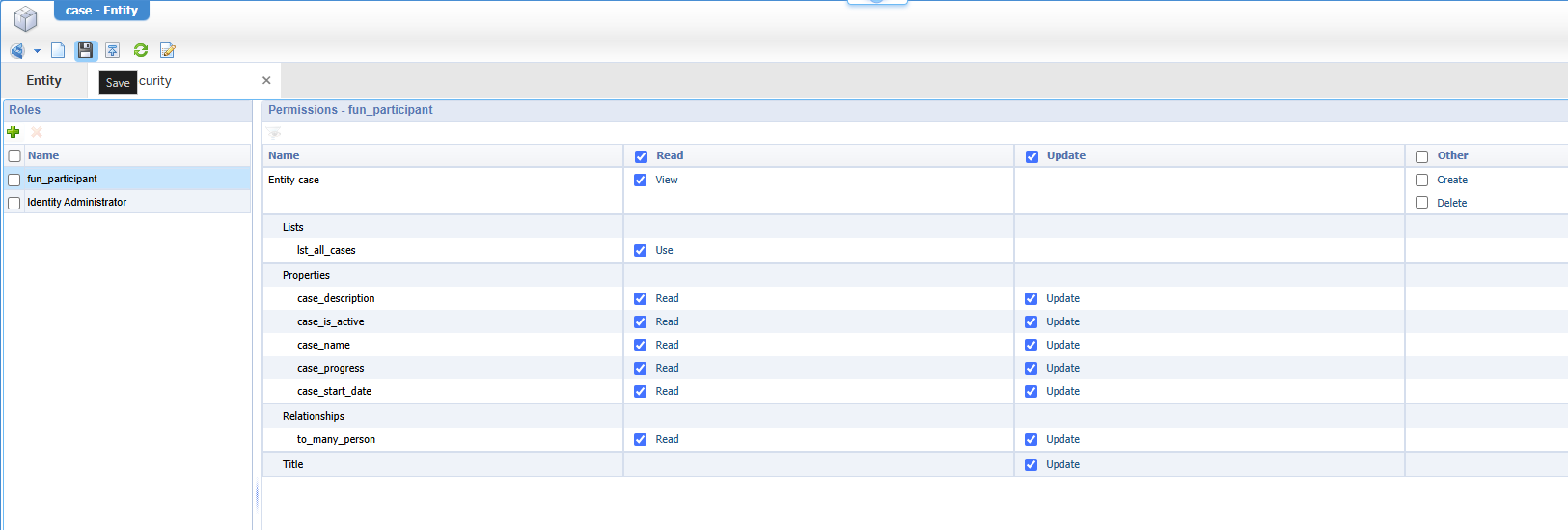Uncheck Update for case_progress

(1031, 369)
